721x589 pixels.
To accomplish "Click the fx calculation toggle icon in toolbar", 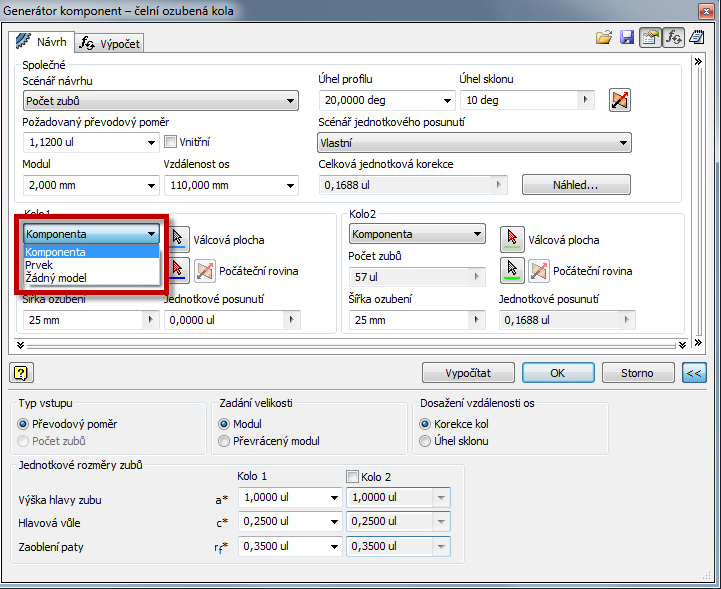I will pyautogui.click(x=673, y=37).
